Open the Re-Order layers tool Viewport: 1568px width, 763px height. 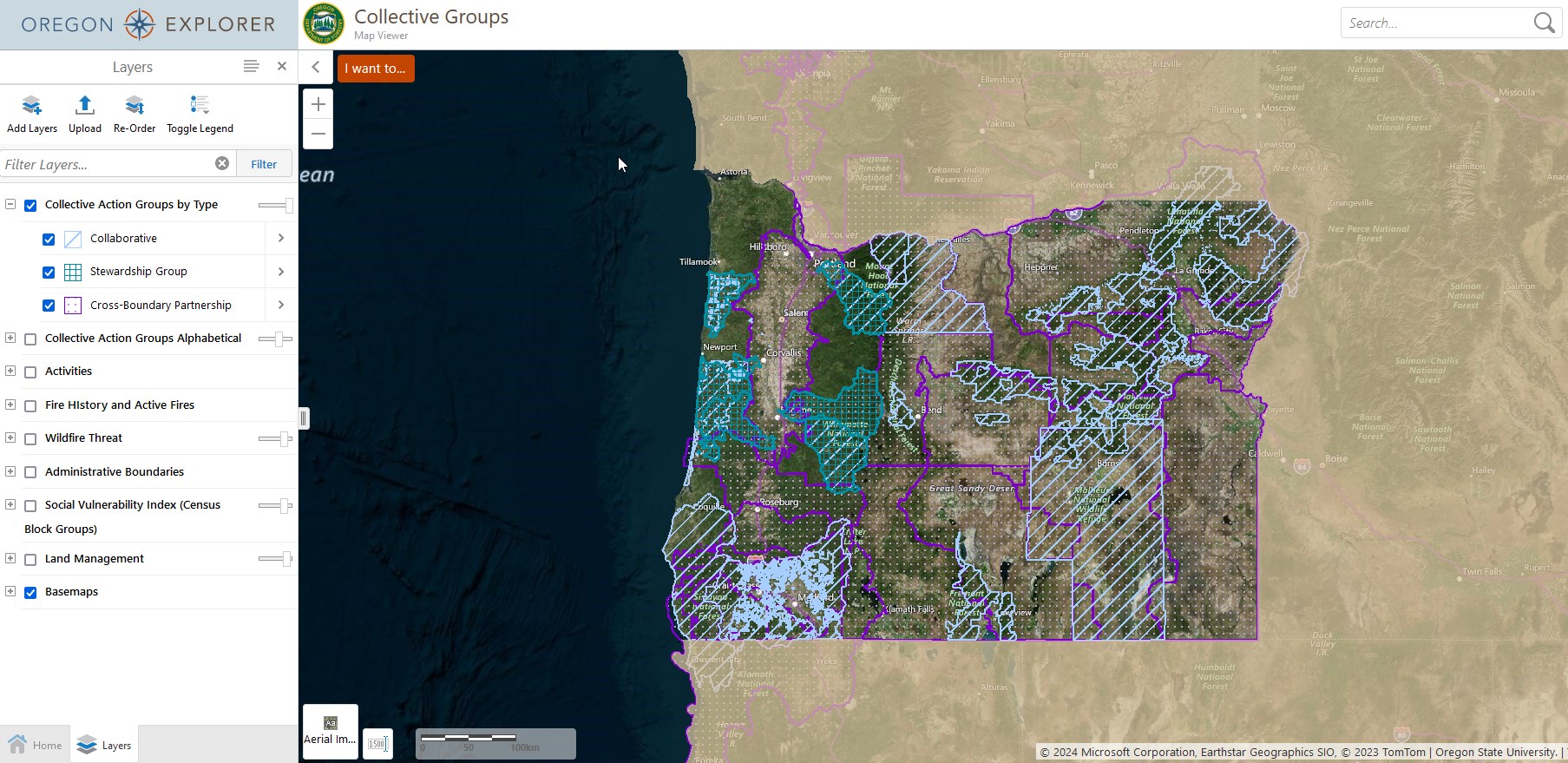point(134,106)
